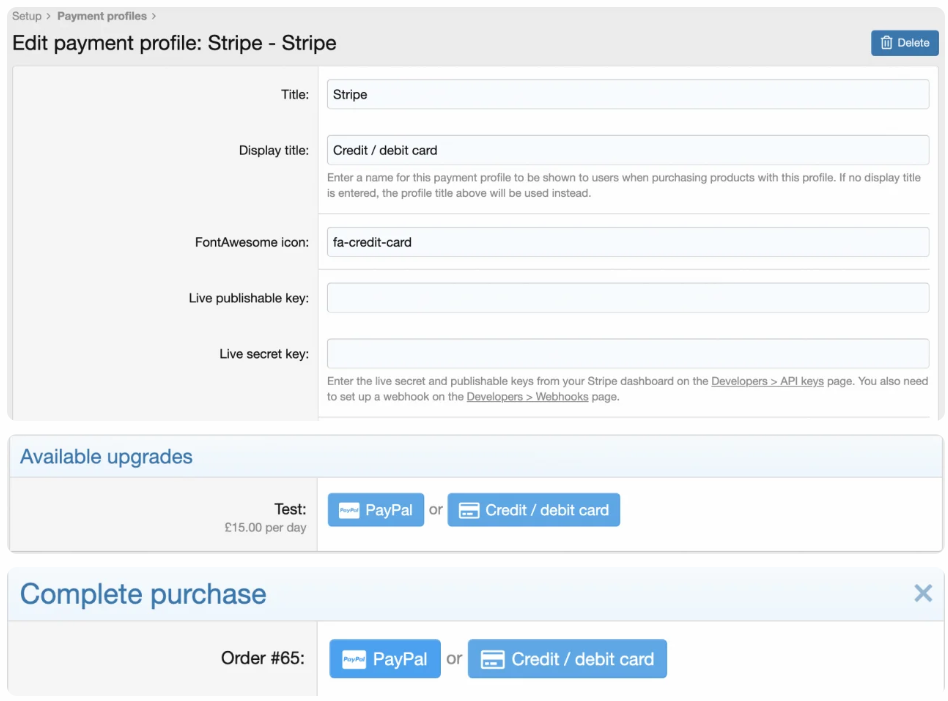948x701 pixels.
Task: Click the 'Complete purchase' heading text
Action: pos(143,594)
